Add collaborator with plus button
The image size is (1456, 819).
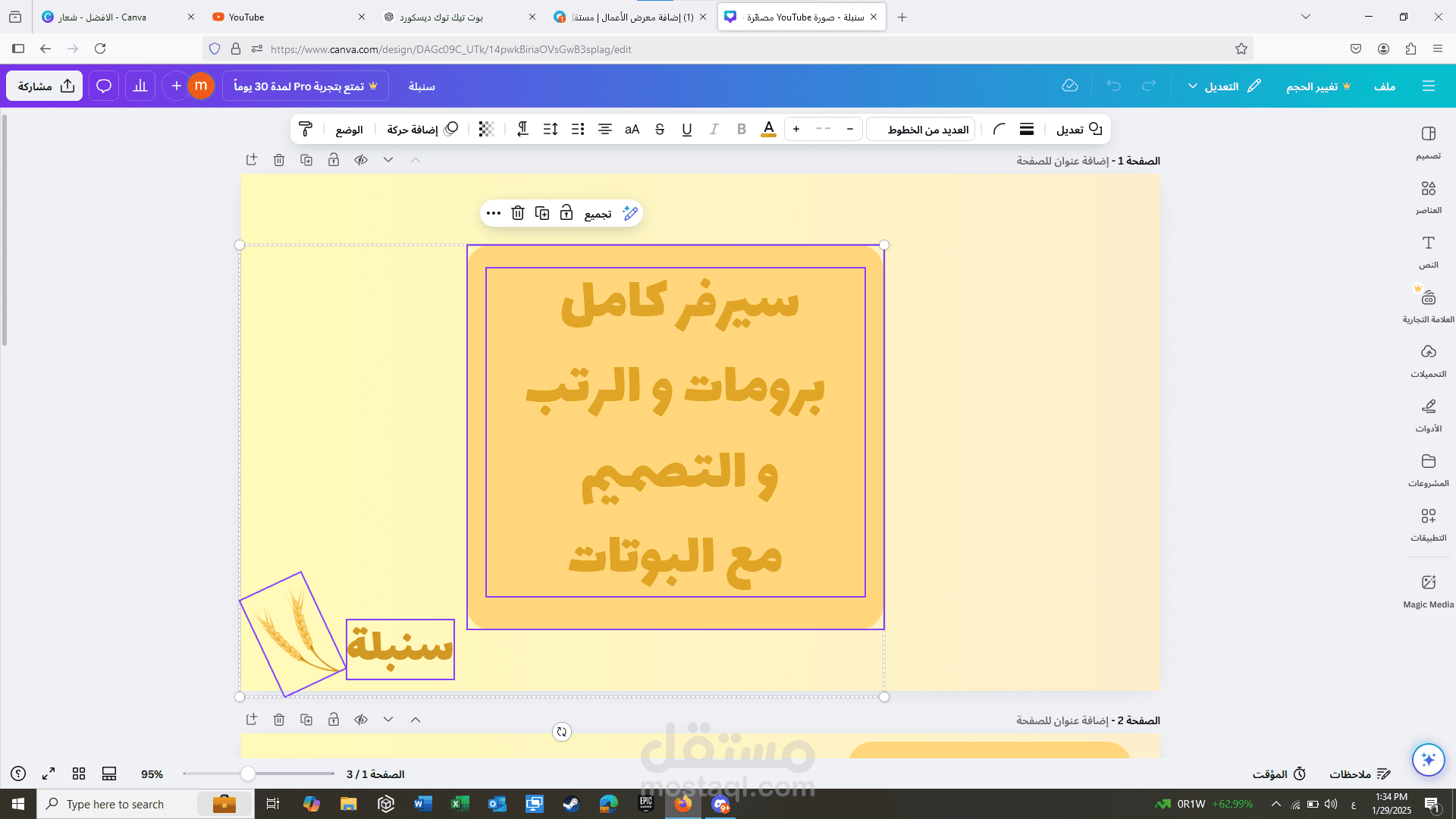176,86
